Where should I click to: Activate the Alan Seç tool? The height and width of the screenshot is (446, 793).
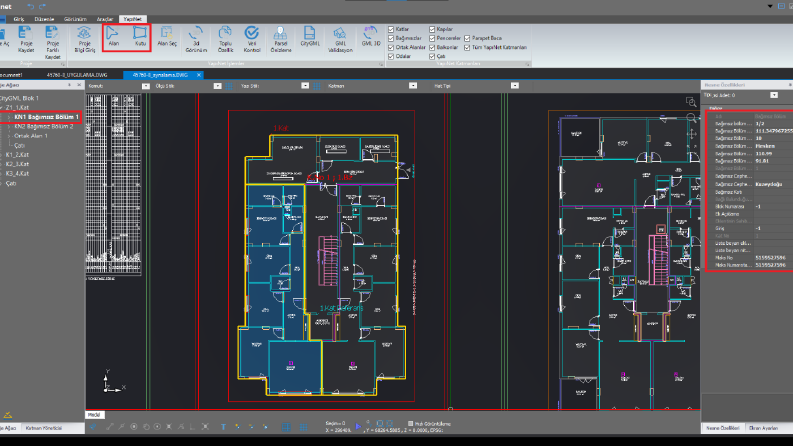(x=167, y=37)
